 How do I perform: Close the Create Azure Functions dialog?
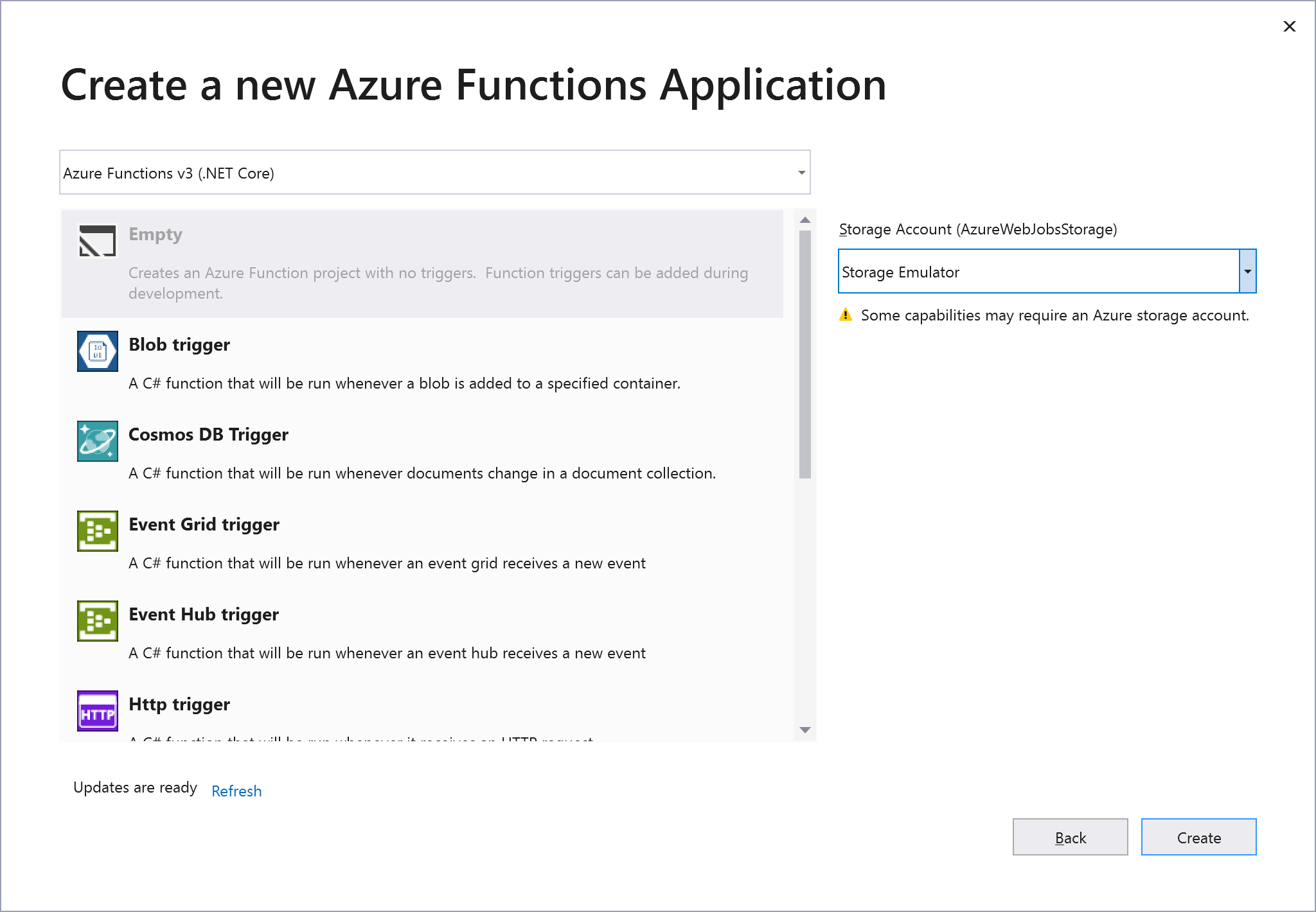coord(1290,26)
